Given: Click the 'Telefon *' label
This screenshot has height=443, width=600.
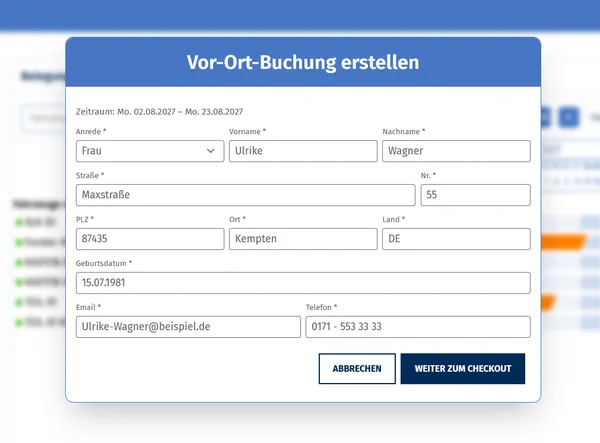Looking at the screenshot, I should pos(321,307).
